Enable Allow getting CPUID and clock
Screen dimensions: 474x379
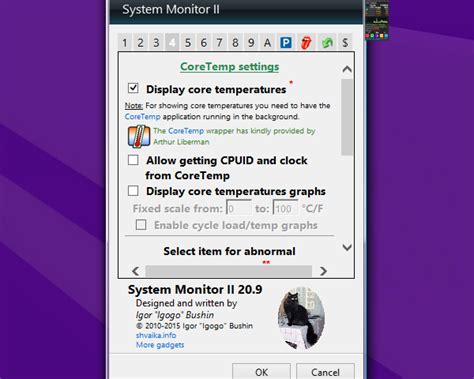(133, 160)
